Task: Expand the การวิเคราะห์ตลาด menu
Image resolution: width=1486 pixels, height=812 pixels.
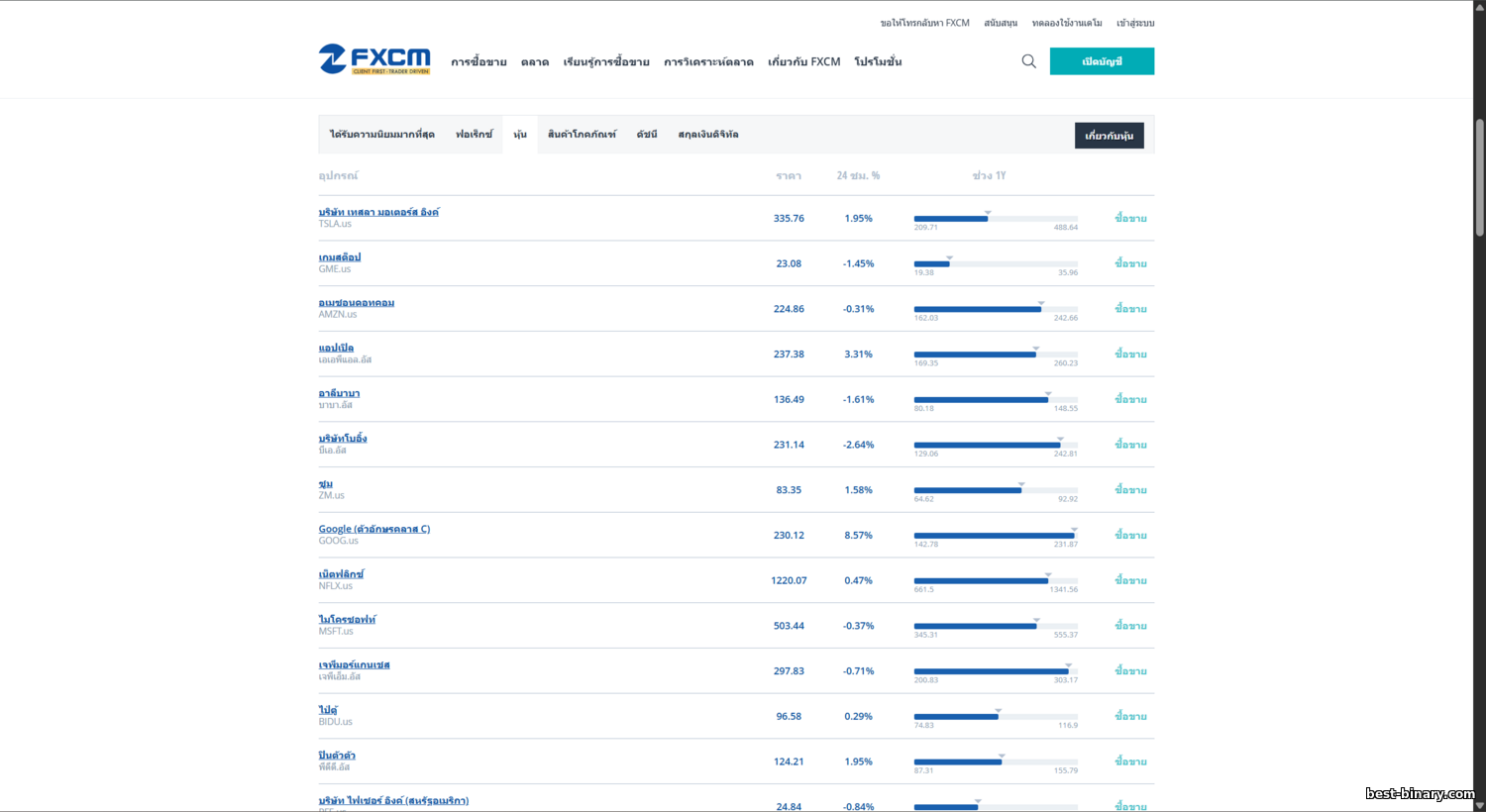Action: pos(708,62)
